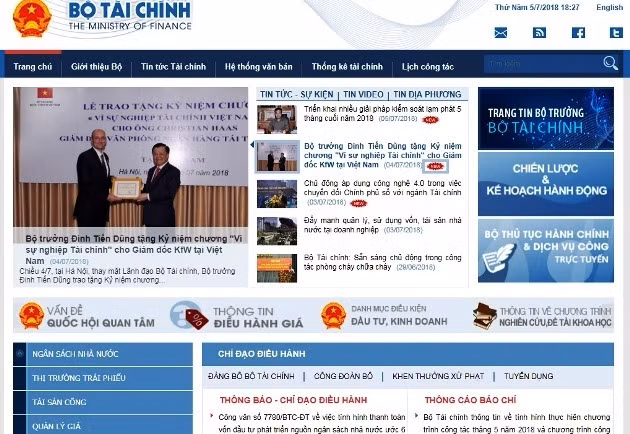Screen dimensions: 630x434
Task: Open Thông cáo báo chí heading
Action: pyautogui.click(x=470, y=400)
